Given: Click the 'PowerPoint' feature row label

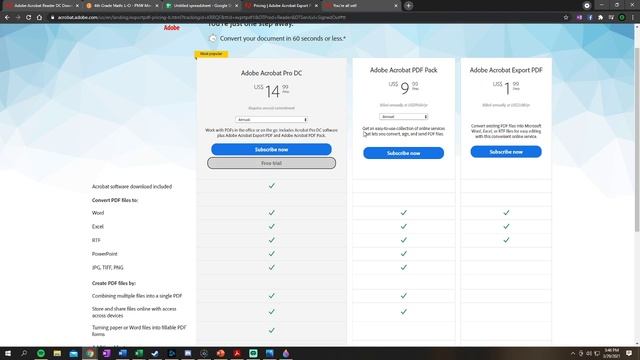Looking at the screenshot, I should tap(104, 254).
